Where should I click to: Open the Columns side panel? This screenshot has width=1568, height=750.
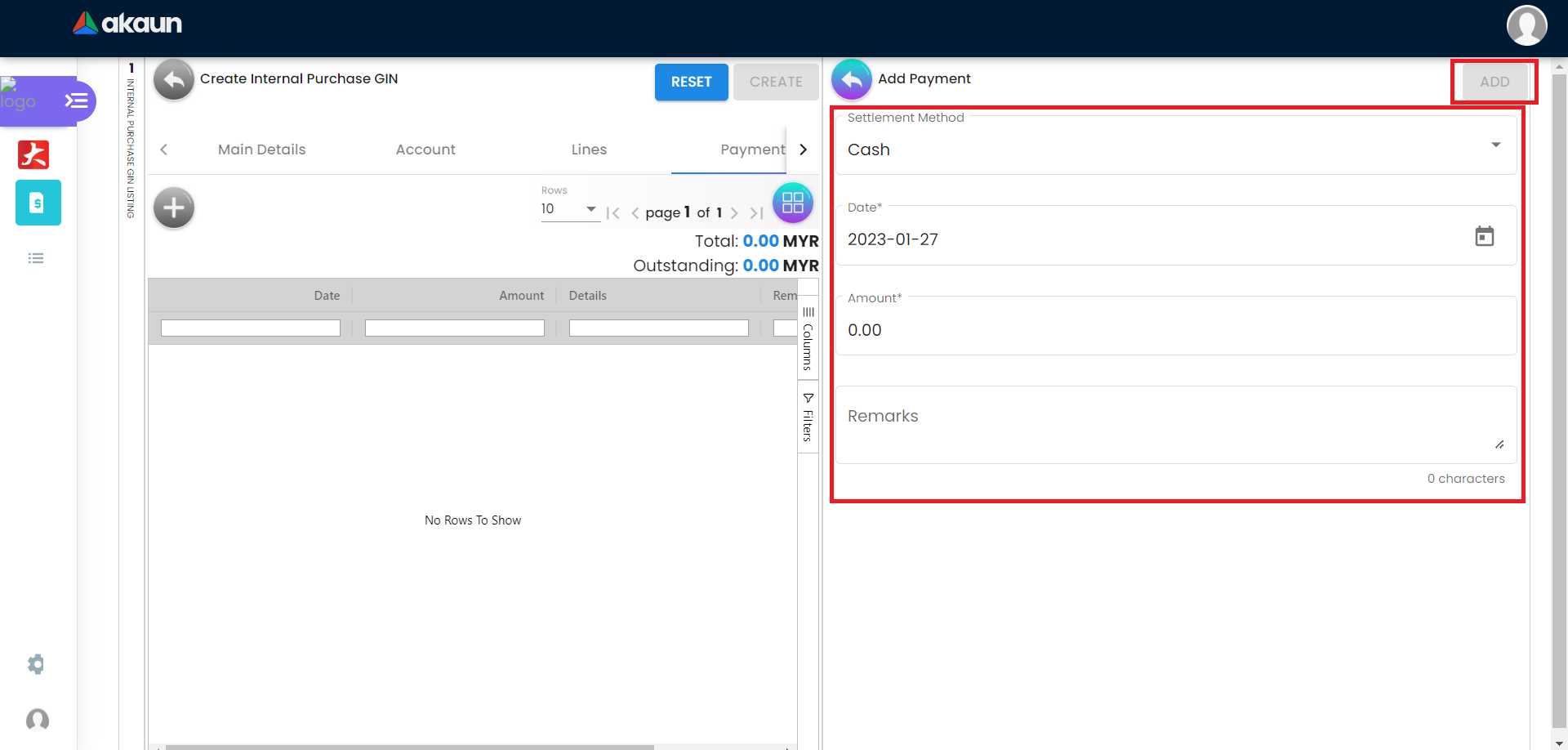[808, 338]
